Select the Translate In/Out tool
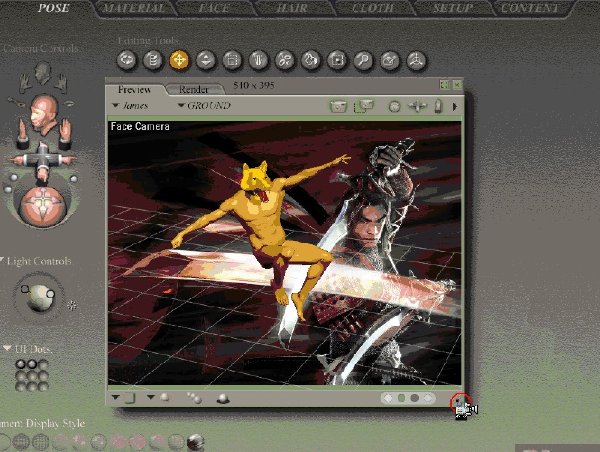This screenshot has height=452, width=600. tap(206, 60)
